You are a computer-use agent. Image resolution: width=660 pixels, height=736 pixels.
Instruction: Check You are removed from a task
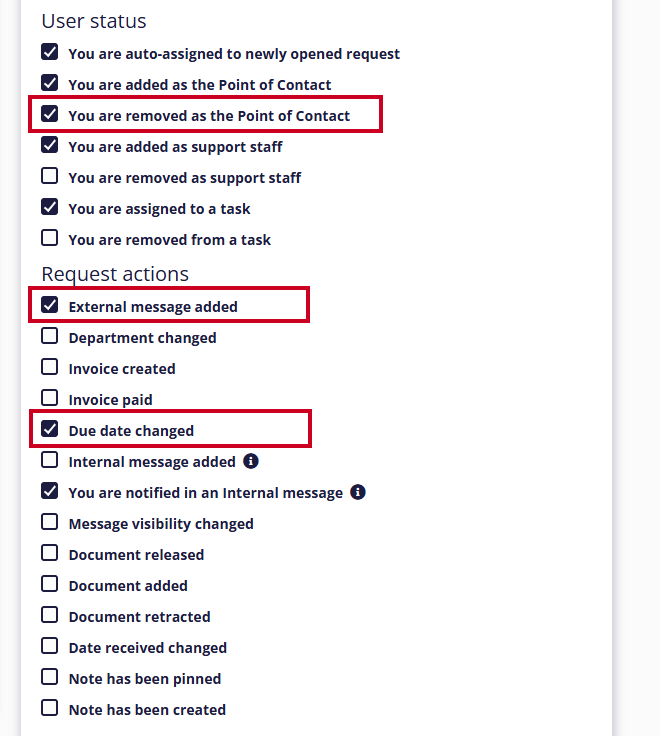click(x=49, y=238)
